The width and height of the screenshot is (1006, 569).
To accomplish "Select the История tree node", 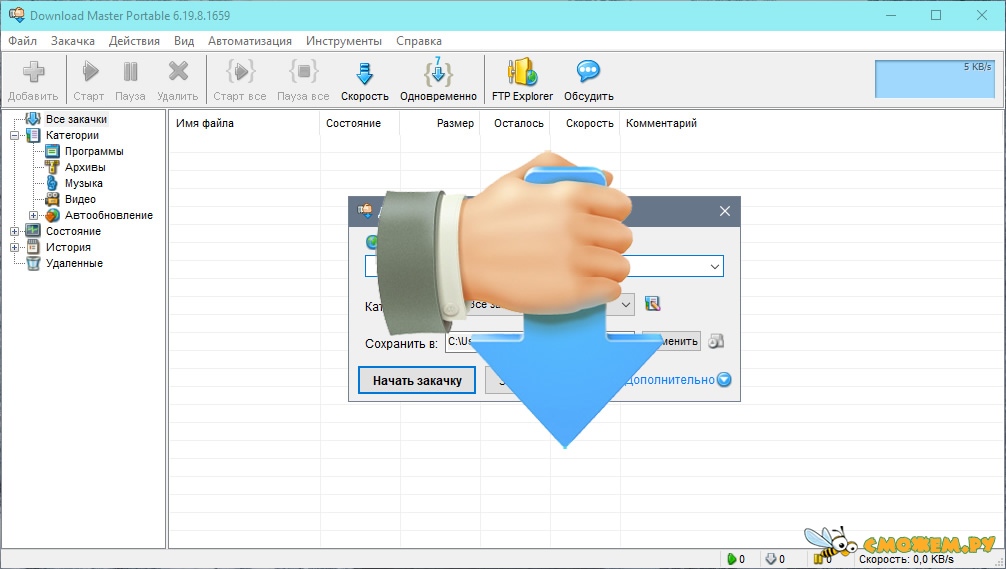I will (x=68, y=248).
